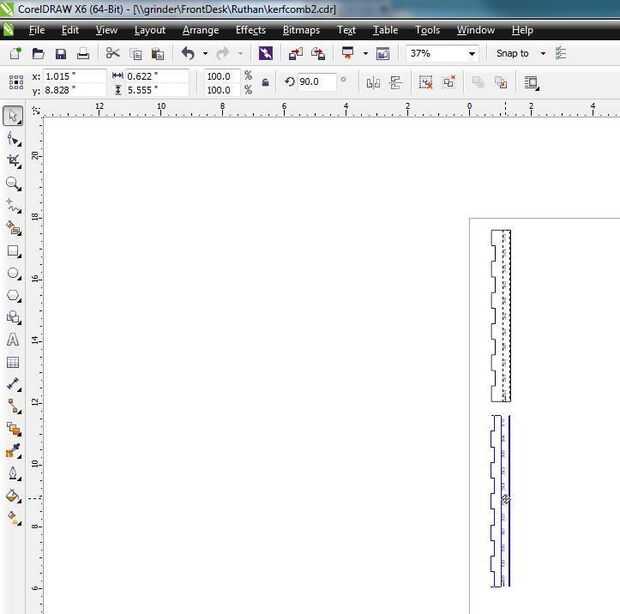Open the View menu
Screen dimensions: 620x614
[x=106, y=30]
